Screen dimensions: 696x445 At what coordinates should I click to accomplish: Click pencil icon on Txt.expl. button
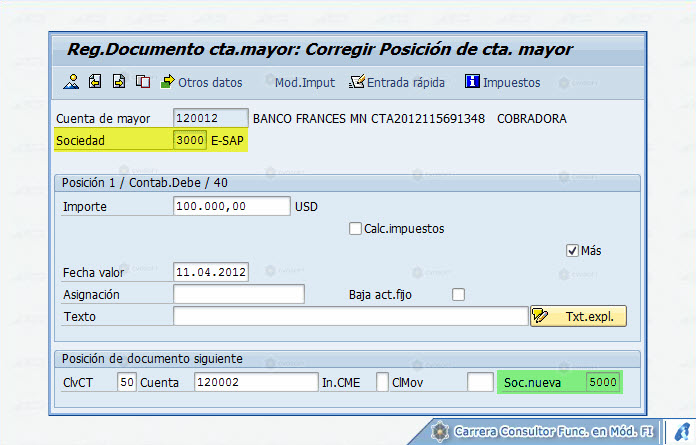click(540, 316)
